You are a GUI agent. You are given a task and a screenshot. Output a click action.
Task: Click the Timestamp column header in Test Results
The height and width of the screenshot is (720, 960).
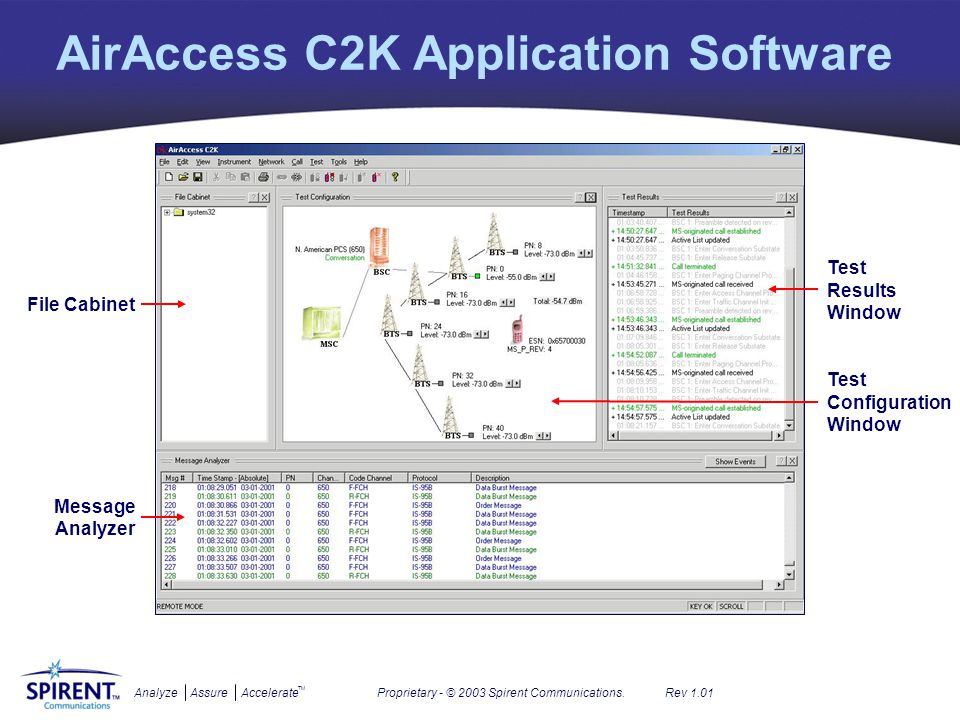(x=638, y=212)
